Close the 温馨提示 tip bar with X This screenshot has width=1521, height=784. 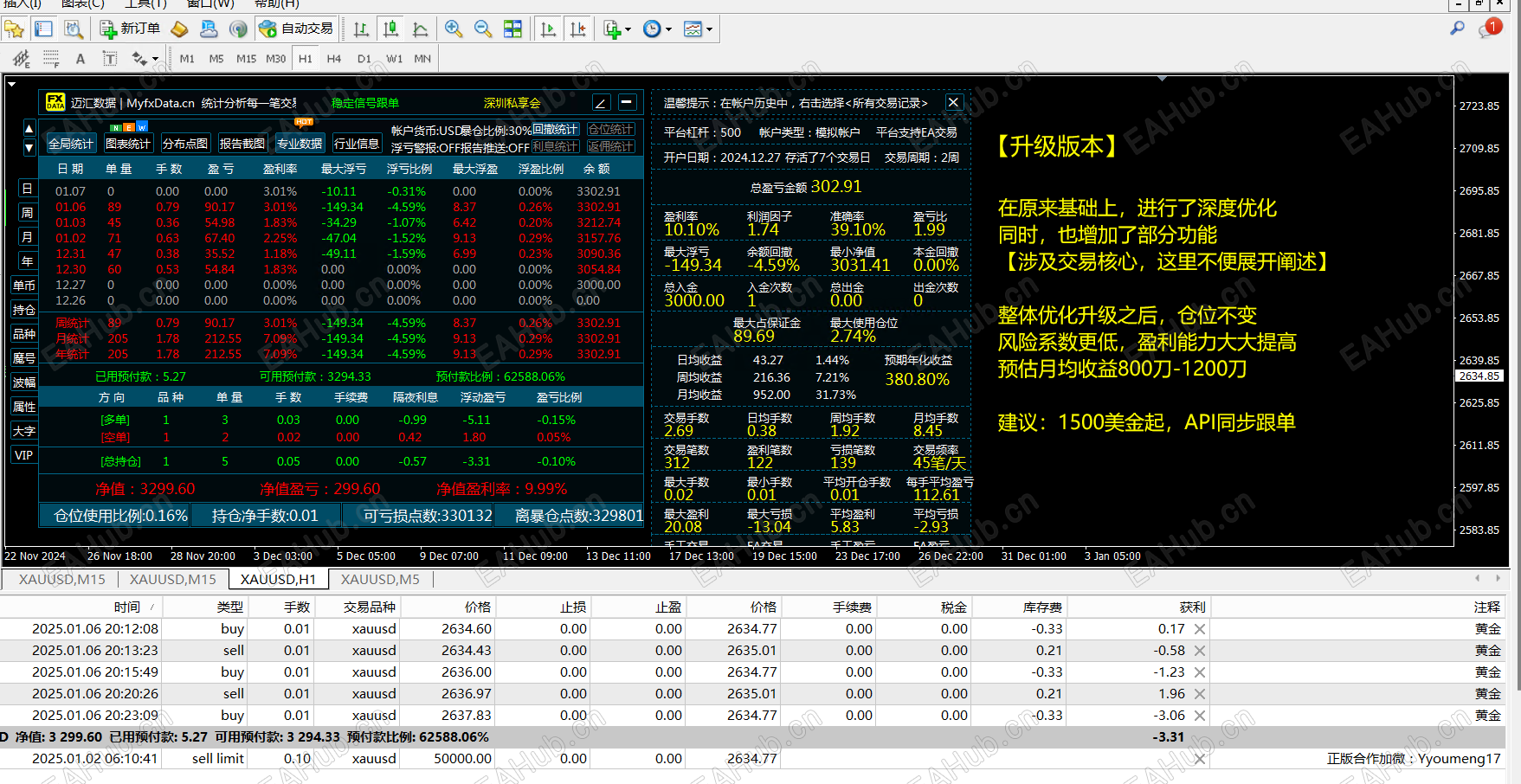pos(953,102)
